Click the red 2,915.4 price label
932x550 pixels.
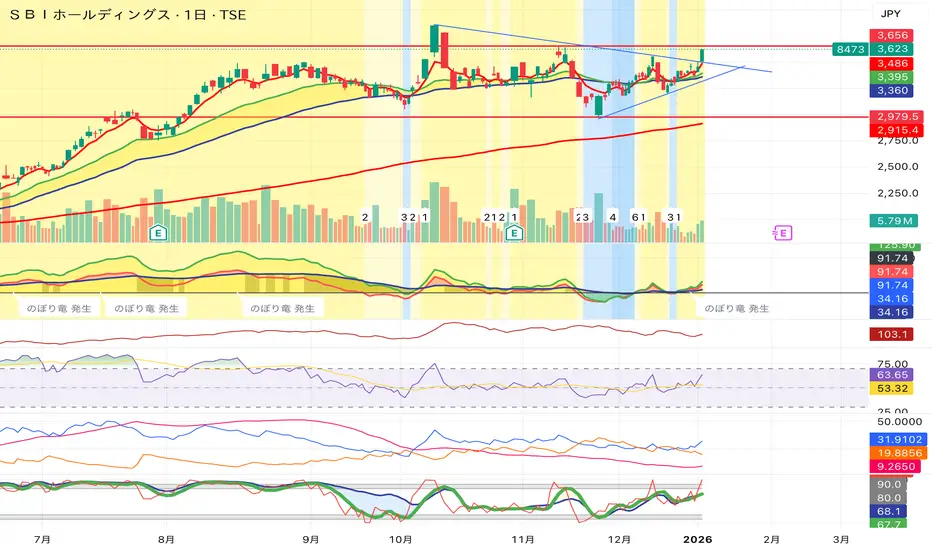pyautogui.click(x=896, y=130)
